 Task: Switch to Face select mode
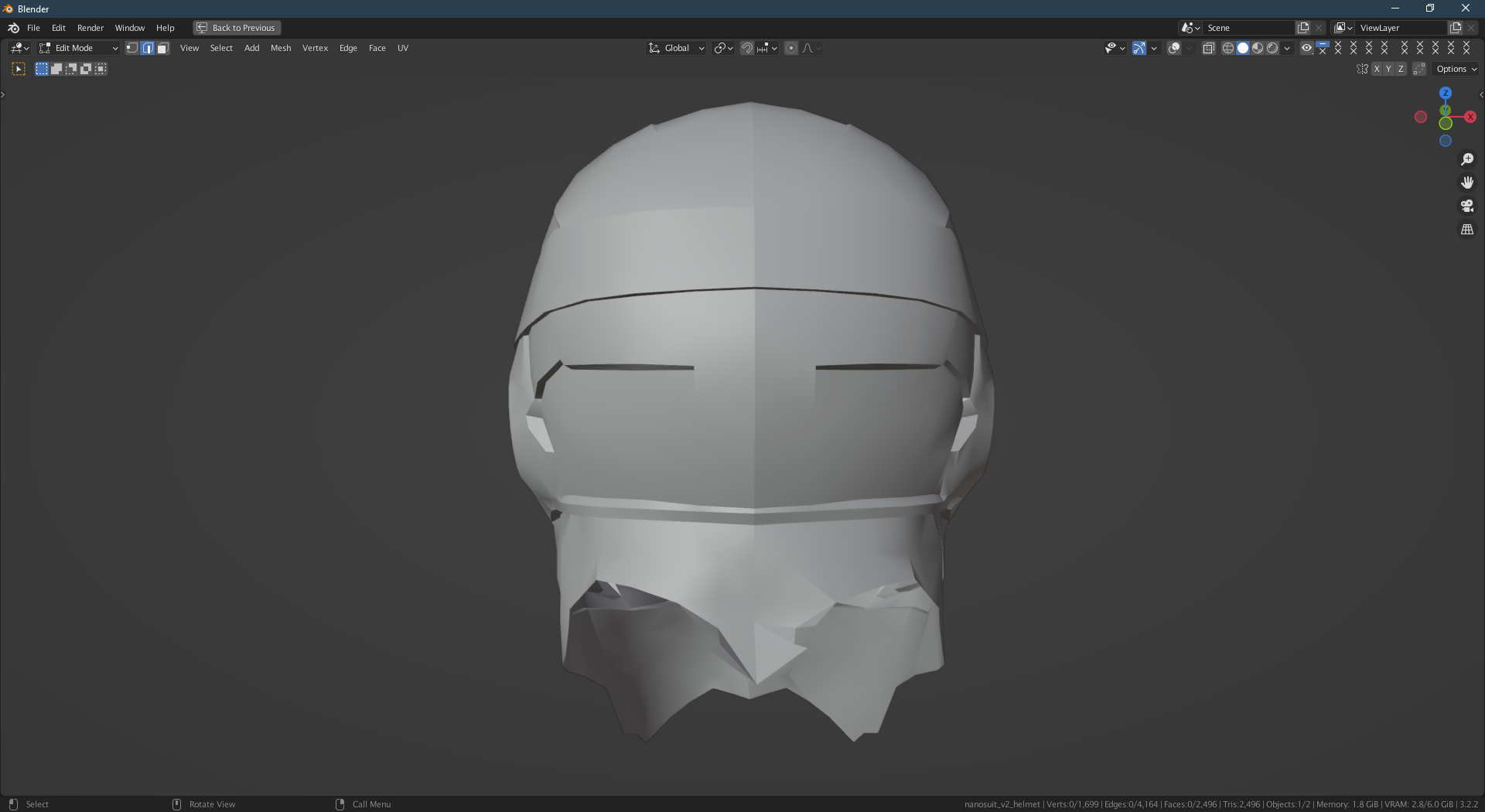(162, 48)
